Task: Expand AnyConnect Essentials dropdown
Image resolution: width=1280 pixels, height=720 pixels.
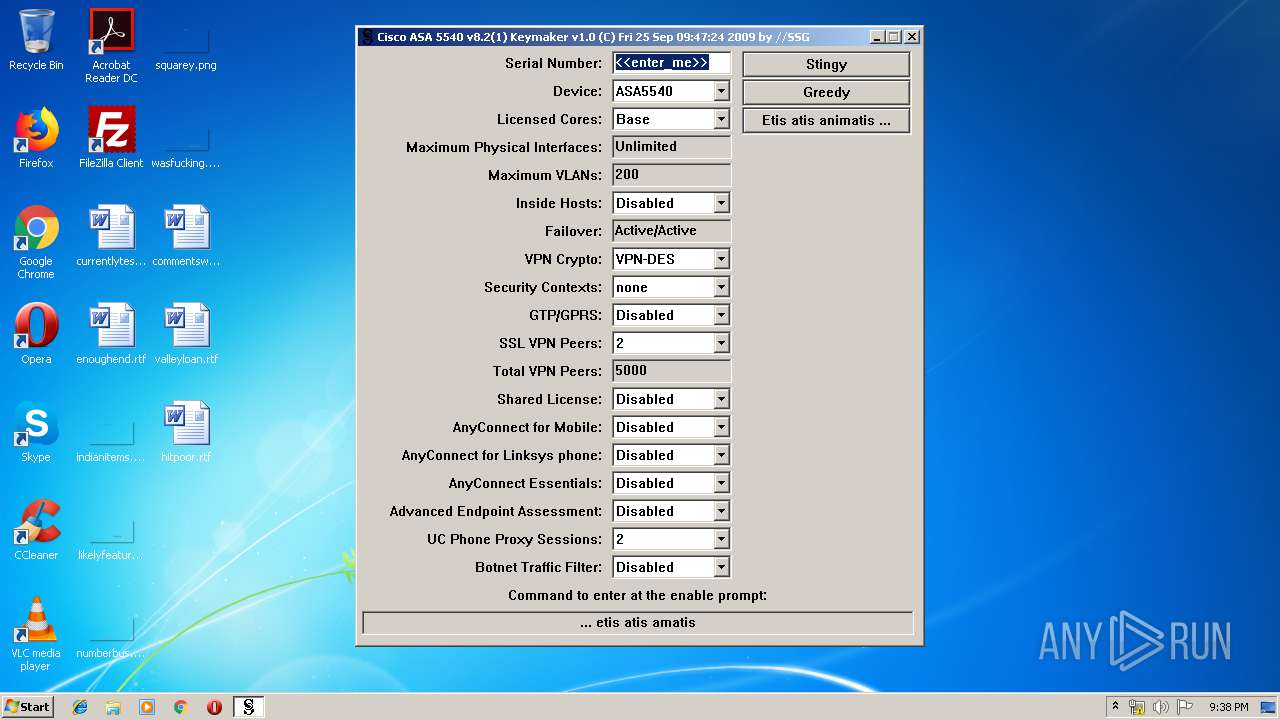Action: point(721,483)
